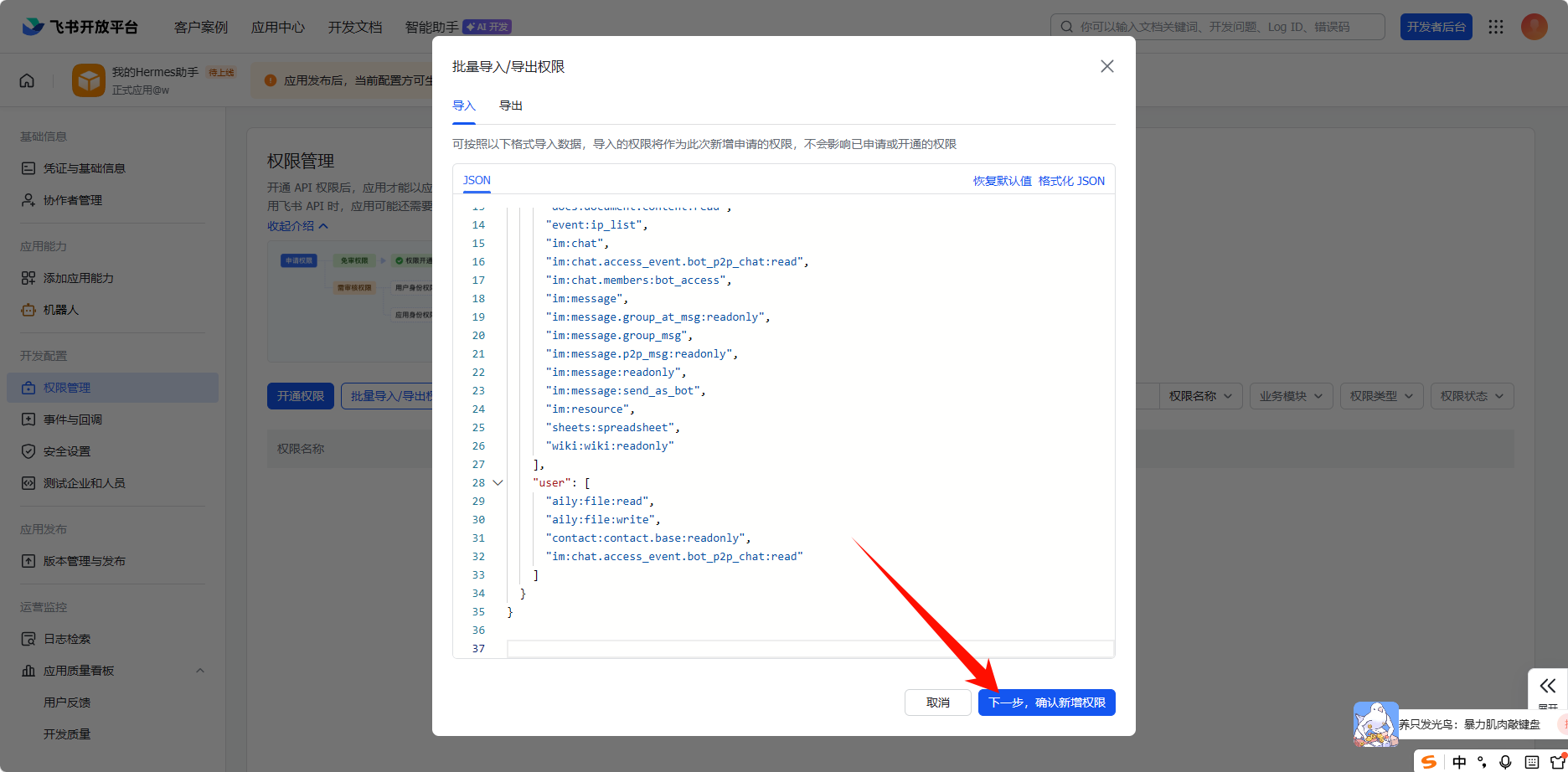Open 应用中心 in top navigation
1568x772 pixels.
coord(278,27)
